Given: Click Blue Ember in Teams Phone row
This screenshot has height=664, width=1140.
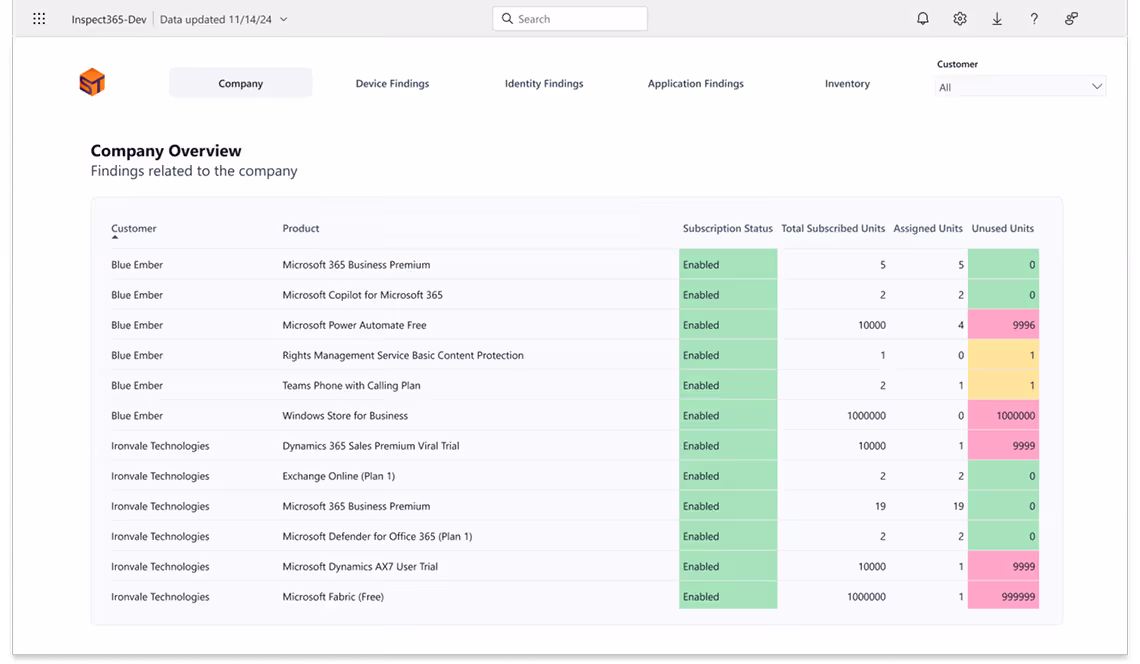Looking at the screenshot, I should (137, 385).
